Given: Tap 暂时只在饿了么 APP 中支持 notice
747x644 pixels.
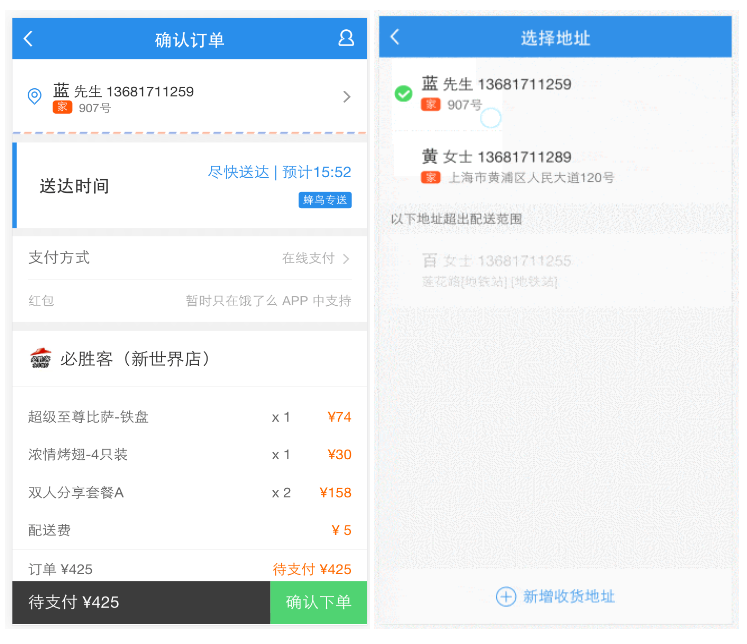Looking at the screenshot, I should 269,301.
